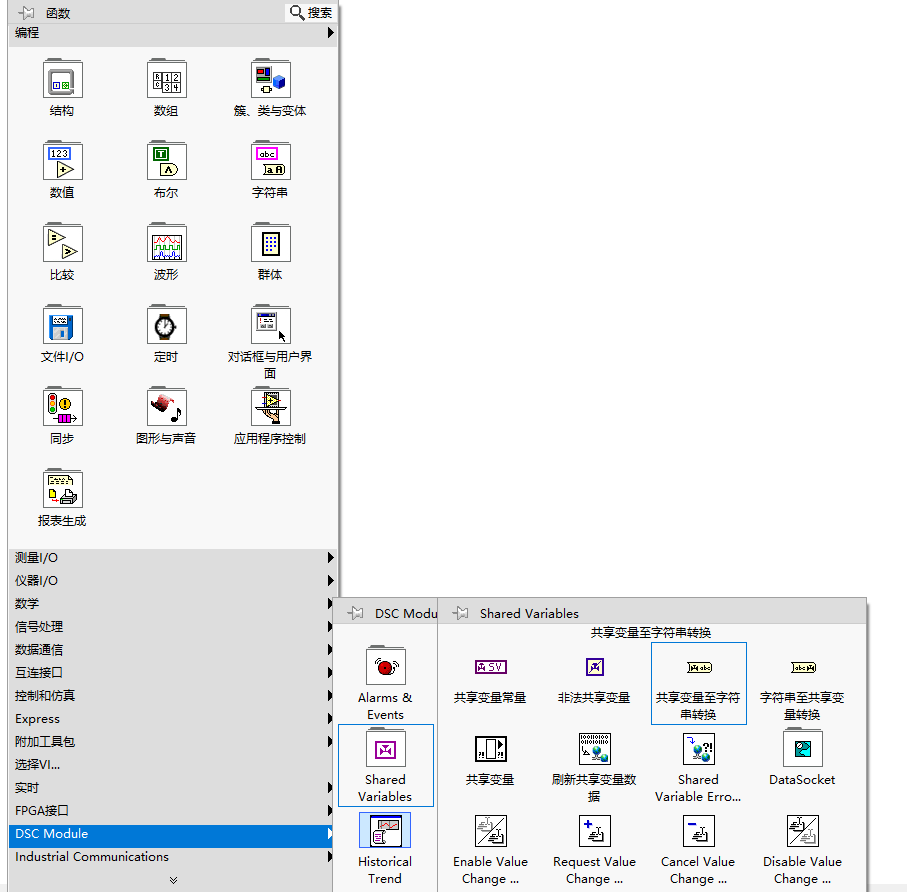Image resolution: width=907 pixels, height=892 pixels.
Task: Open the 选择VI... menu entry
Action: click(x=173, y=765)
